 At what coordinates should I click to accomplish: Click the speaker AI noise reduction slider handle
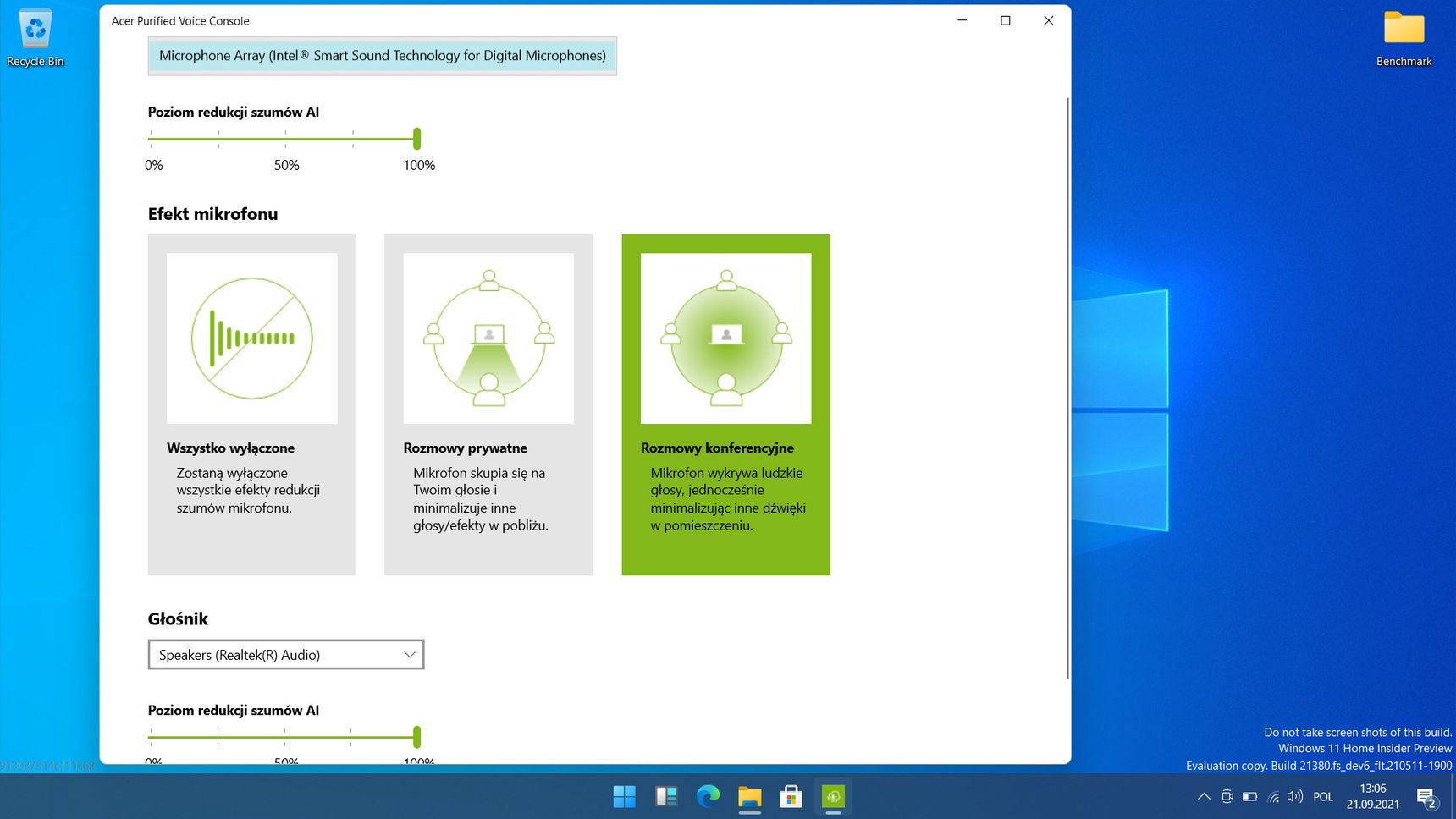tap(416, 737)
